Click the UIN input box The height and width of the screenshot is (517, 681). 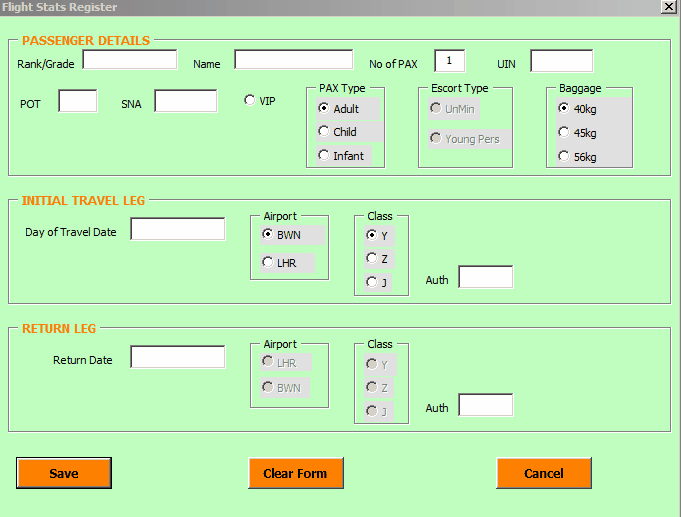[x=562, y=60]
